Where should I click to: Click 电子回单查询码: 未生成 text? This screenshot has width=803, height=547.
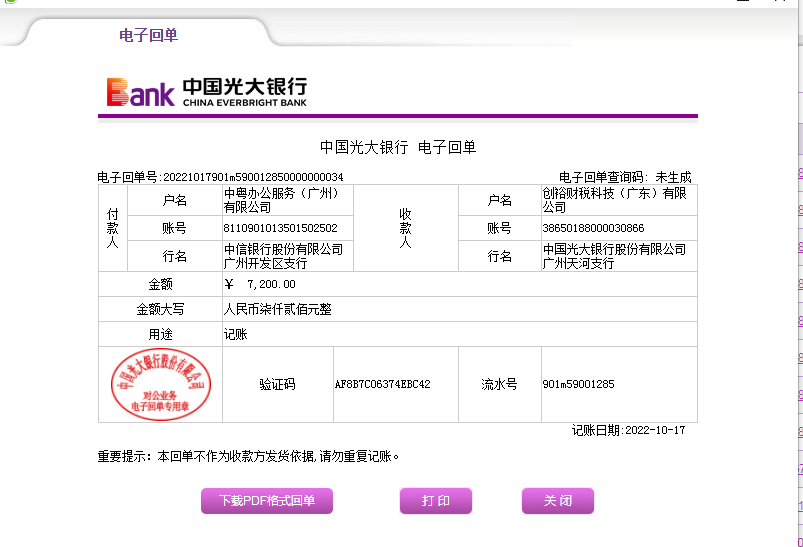[x=625, y=177]
